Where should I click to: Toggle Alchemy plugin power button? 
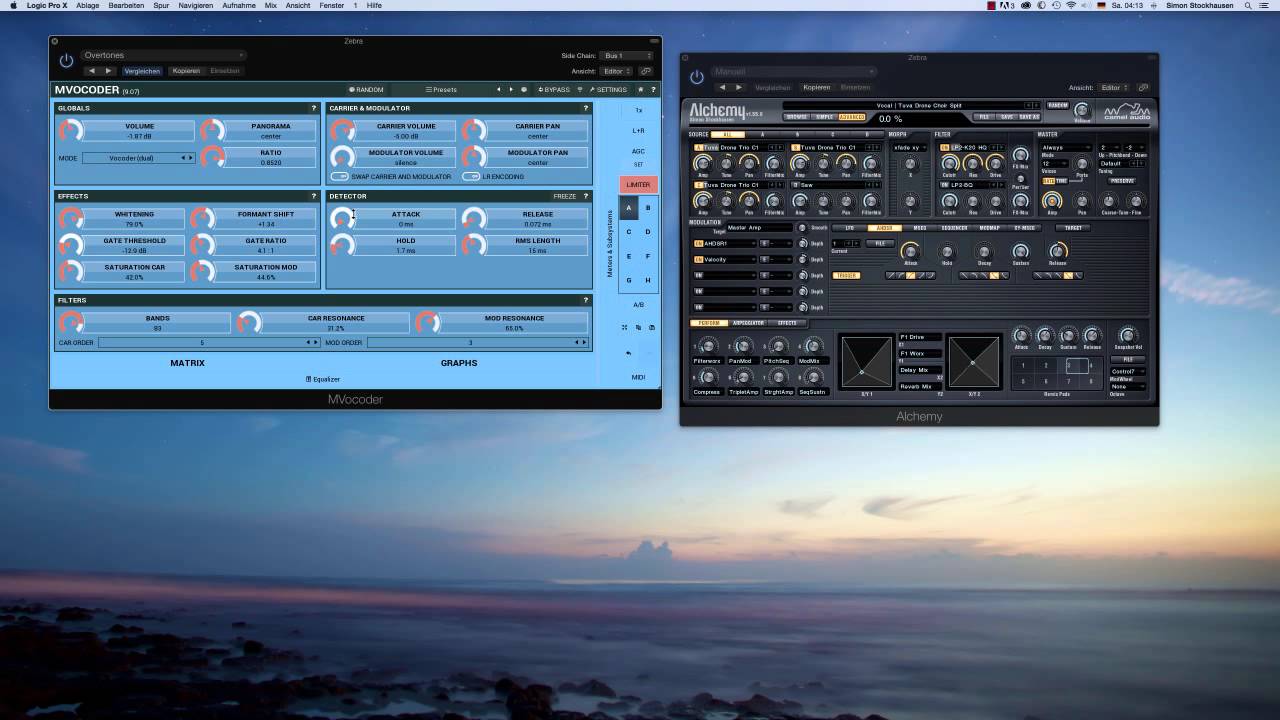point(697,77)
